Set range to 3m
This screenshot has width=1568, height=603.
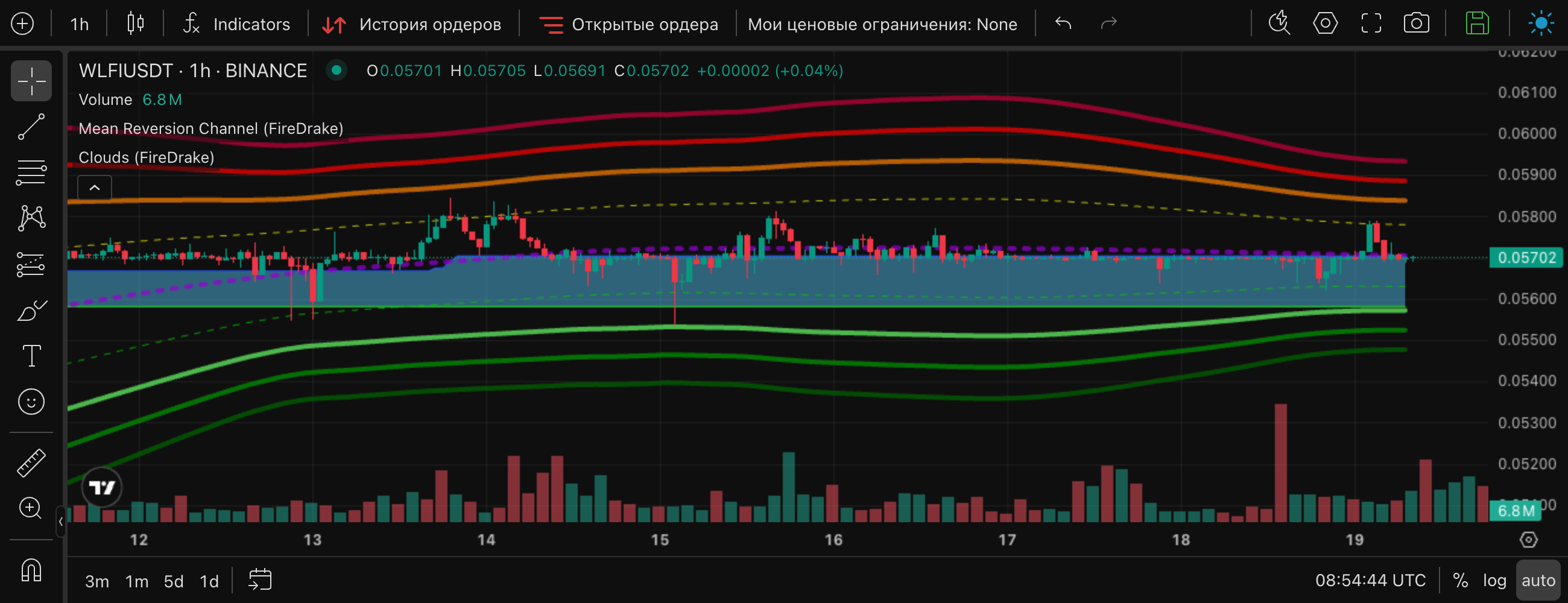tap(96, 581)
